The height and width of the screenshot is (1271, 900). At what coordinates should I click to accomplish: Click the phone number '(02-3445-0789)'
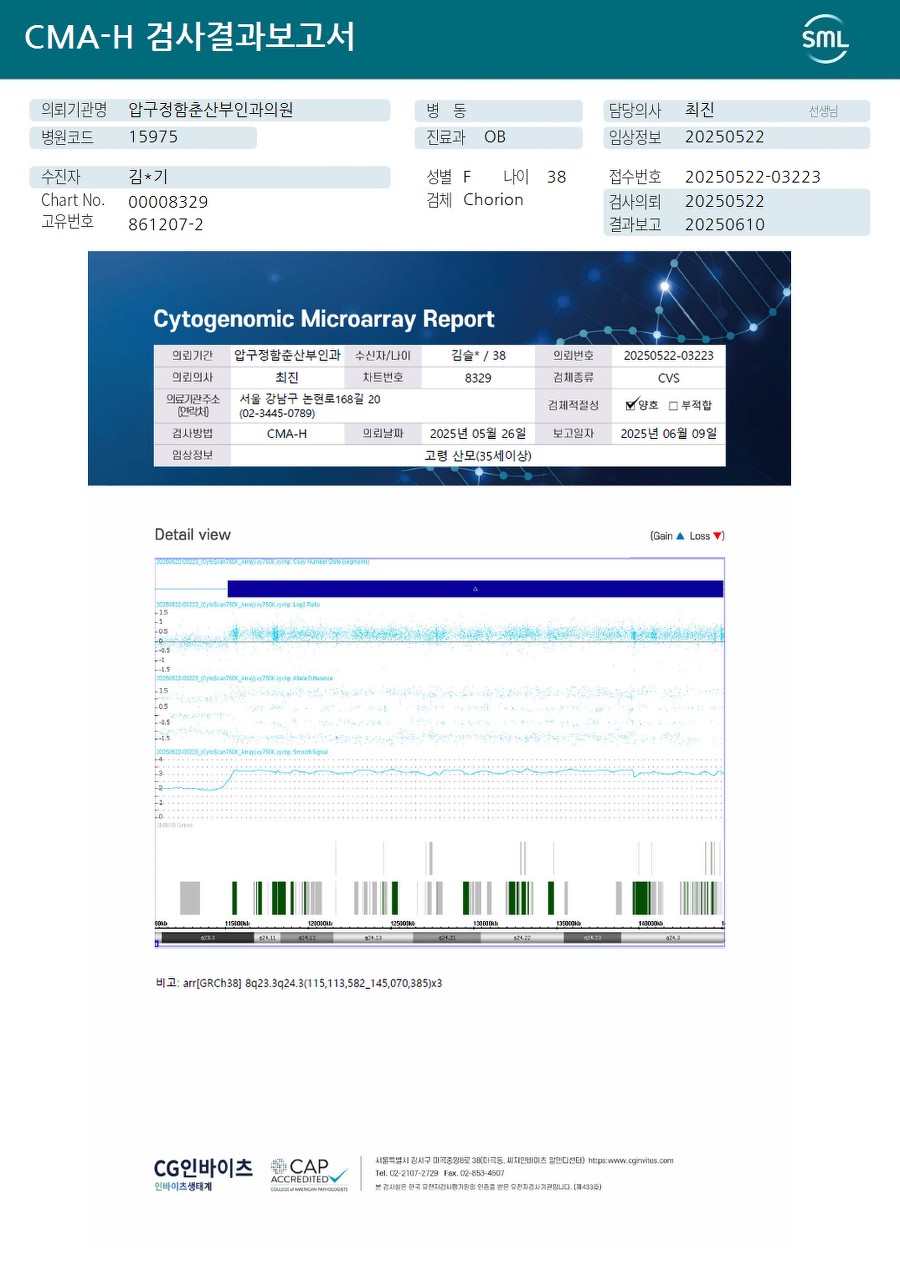[x=277, y=413]
